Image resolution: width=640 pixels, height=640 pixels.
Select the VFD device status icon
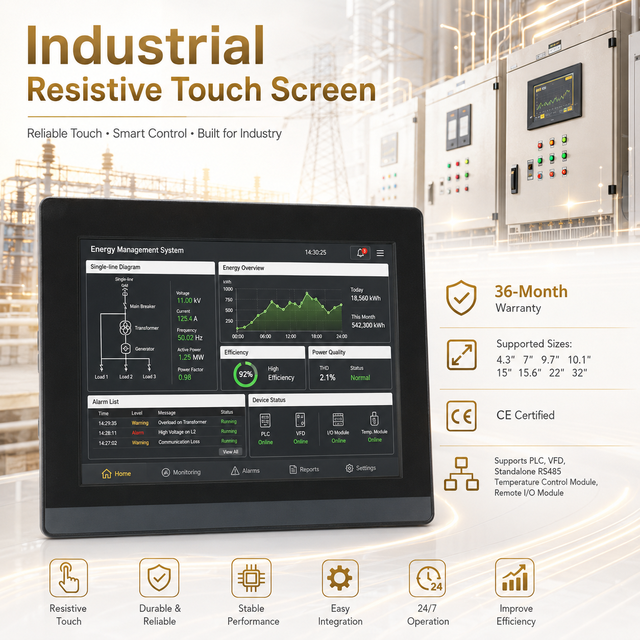[300, 420]
